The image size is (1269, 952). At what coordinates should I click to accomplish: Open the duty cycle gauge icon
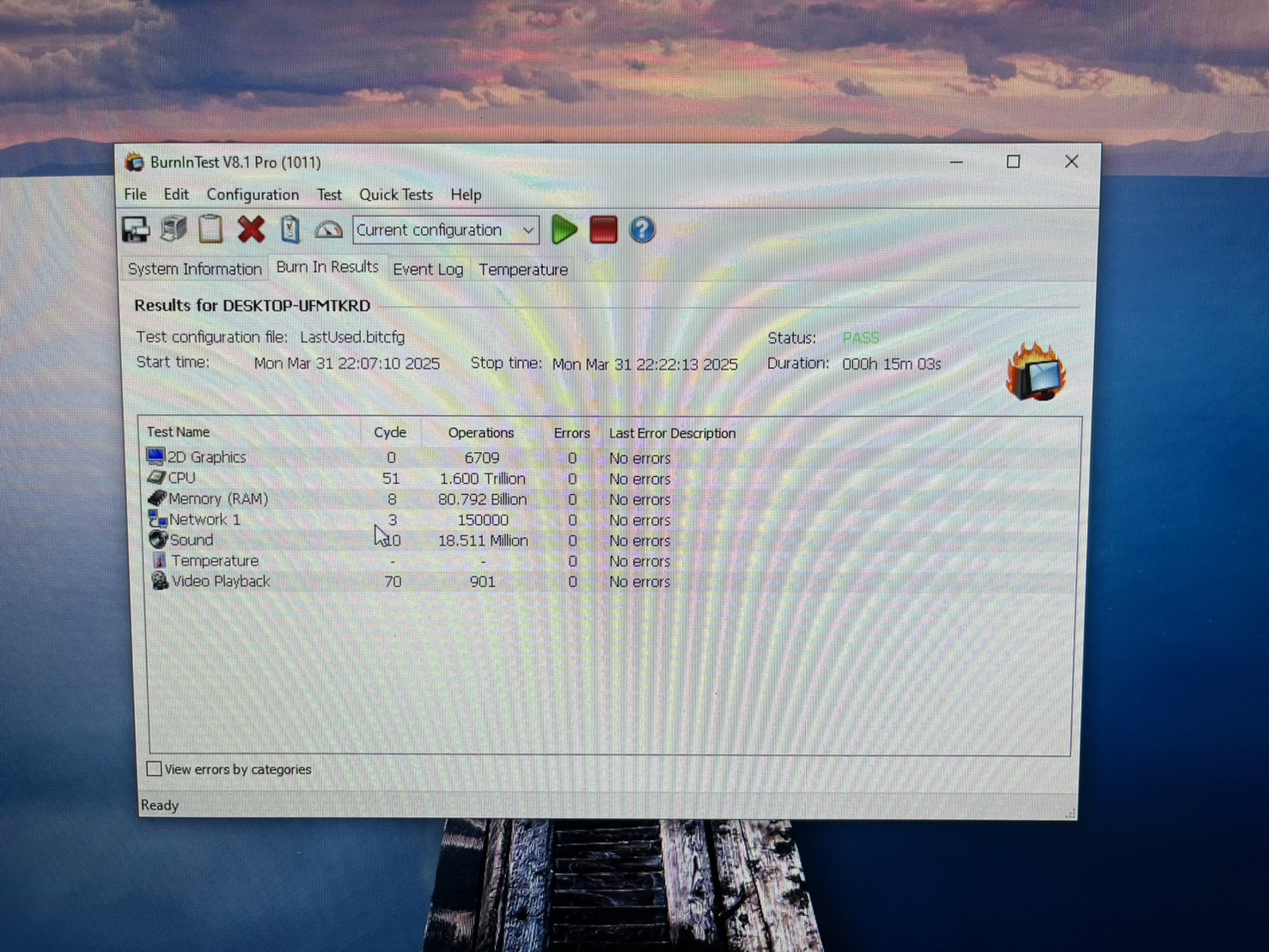[328, 229]
